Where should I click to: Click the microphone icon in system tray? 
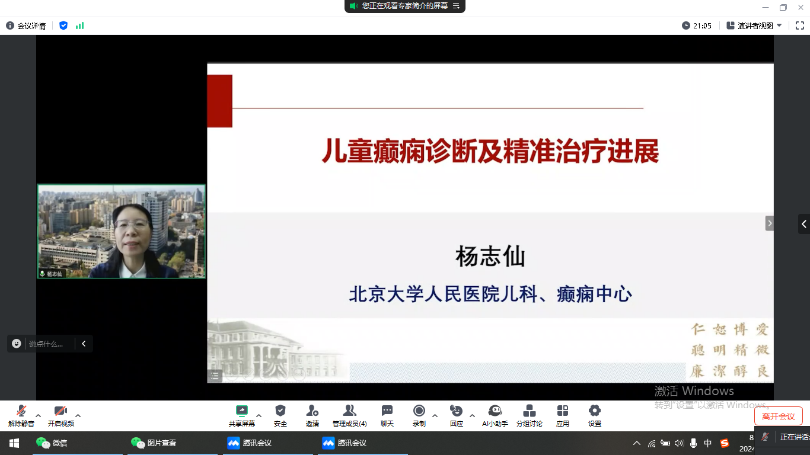[693, 443]
